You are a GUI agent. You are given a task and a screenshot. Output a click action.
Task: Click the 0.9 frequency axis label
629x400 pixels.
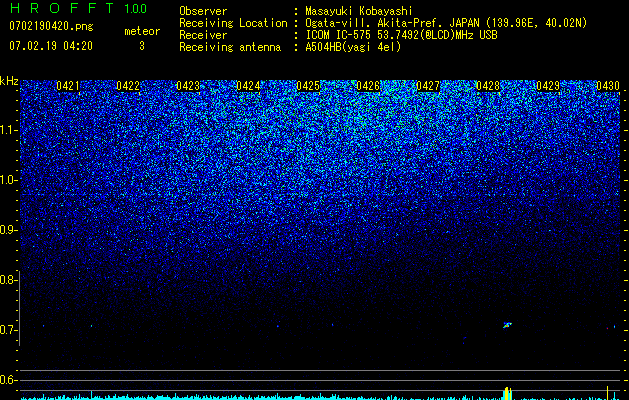(x=7, y=230)
